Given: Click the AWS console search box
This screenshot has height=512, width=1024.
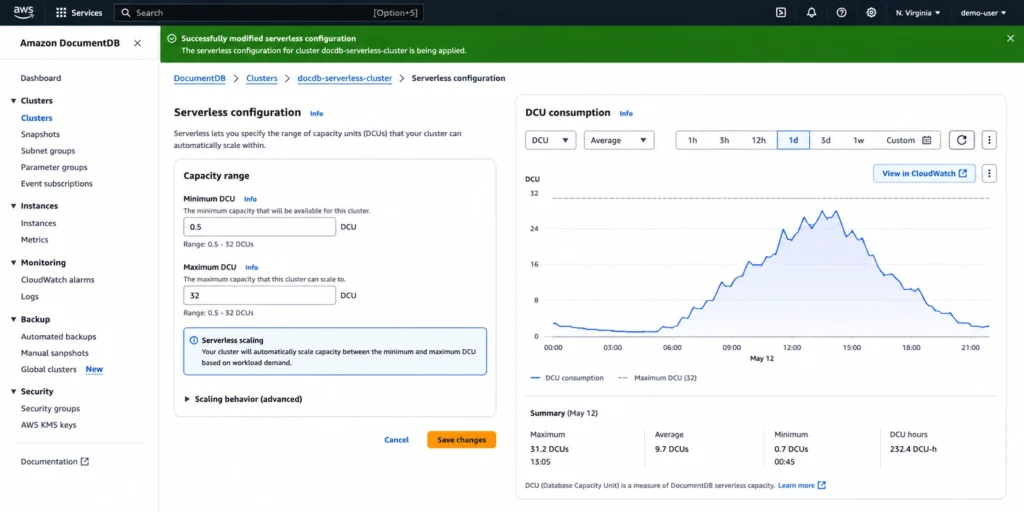Looking at the screenshot, I should (x=268, y=12).
